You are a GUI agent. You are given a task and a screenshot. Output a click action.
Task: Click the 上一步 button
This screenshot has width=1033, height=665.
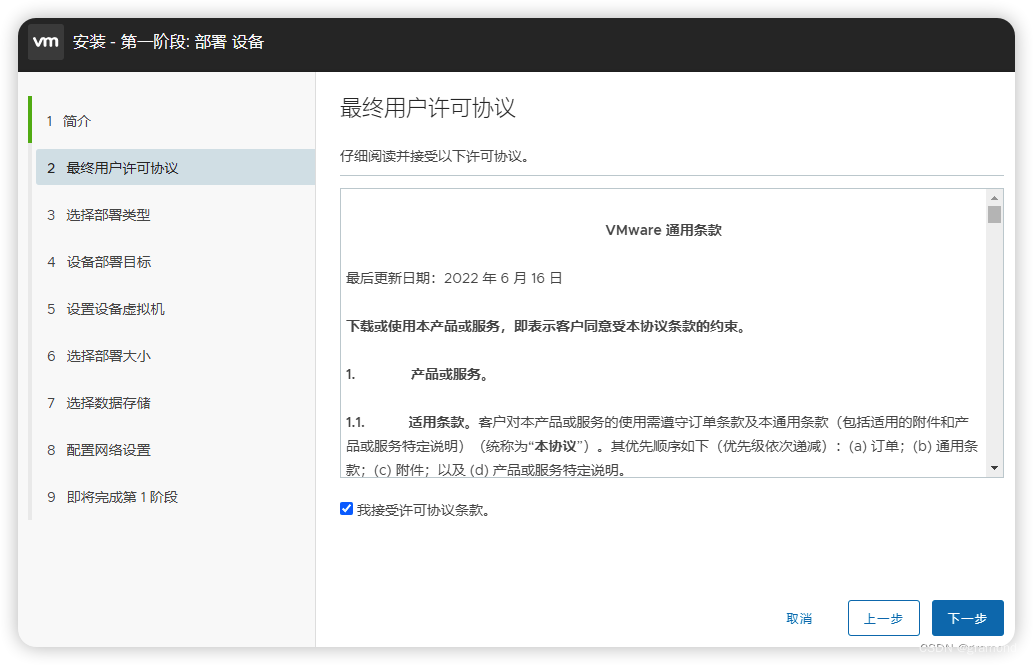(x=883, y=618)
